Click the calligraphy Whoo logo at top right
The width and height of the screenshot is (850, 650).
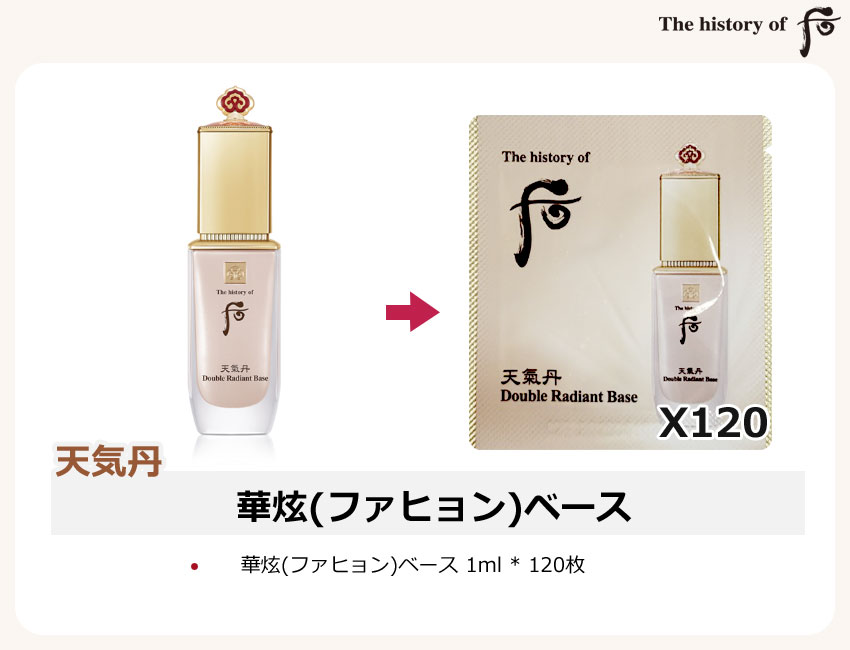[817, 30]
